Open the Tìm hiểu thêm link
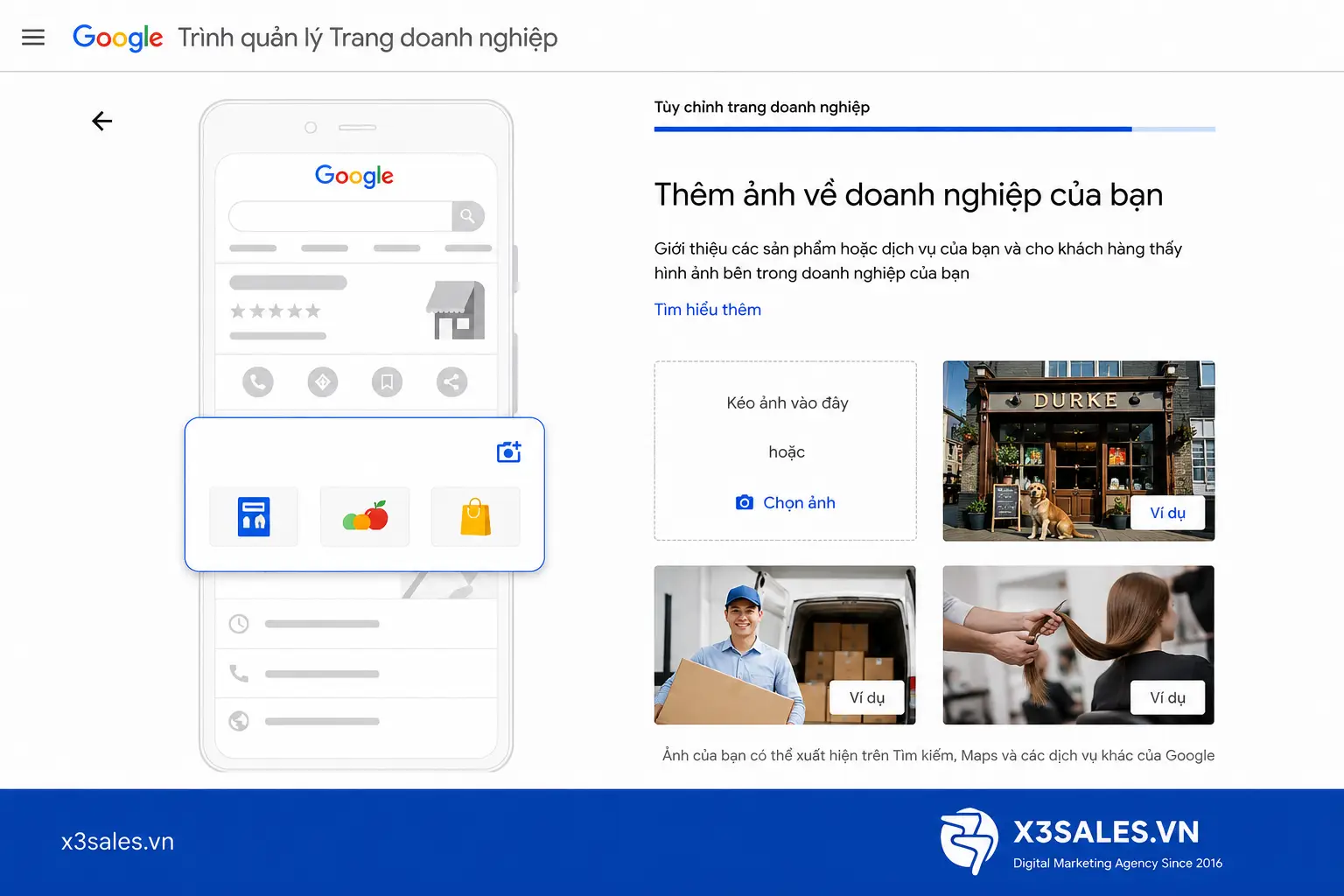Image resolution: width=1344 pixels, height=896 pixels. (x=708, y=310)
